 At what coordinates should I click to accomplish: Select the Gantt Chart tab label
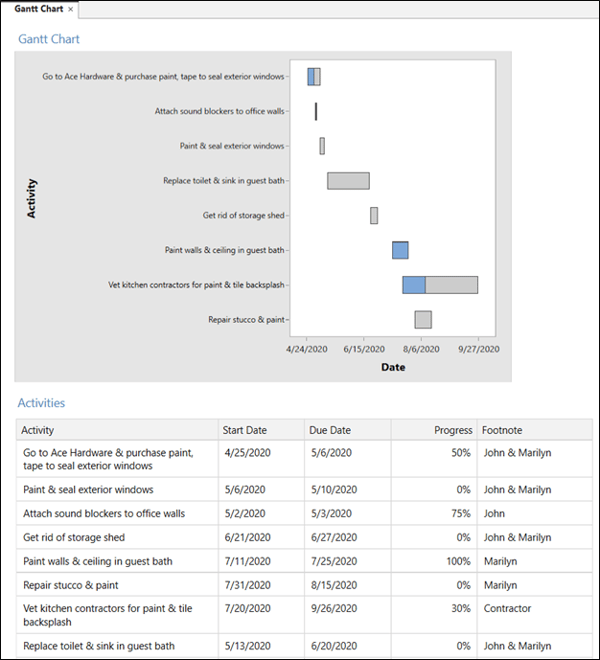[x=35, y=8]
